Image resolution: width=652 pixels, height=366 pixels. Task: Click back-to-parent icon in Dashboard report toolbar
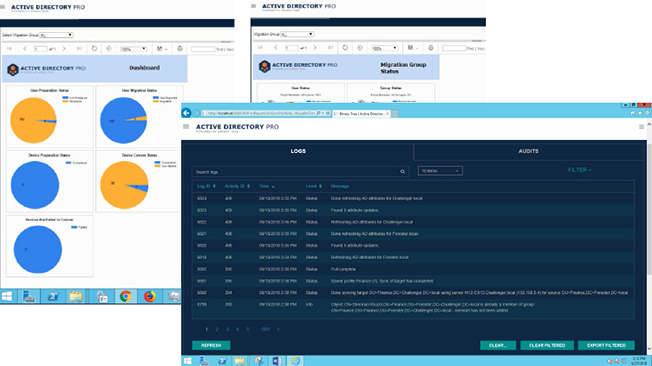pyautogui.click(x=109, y=49)
